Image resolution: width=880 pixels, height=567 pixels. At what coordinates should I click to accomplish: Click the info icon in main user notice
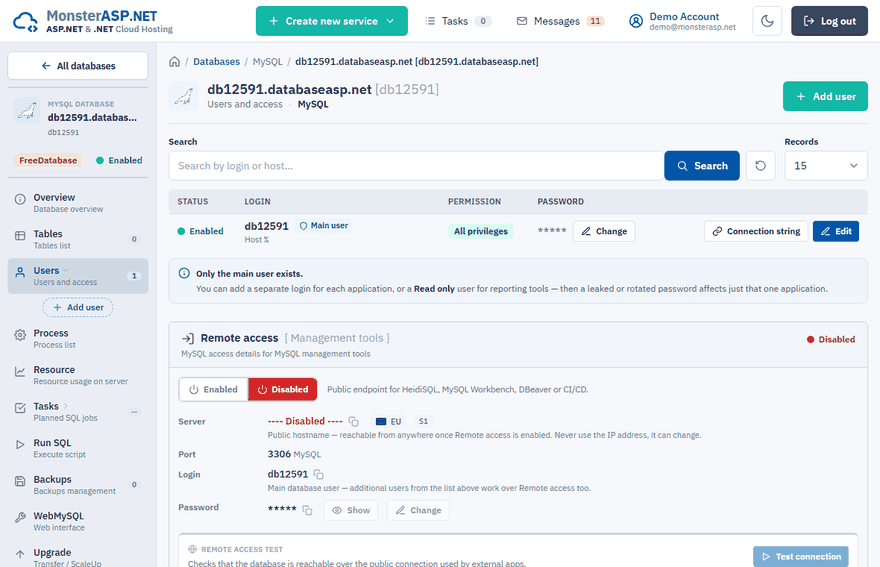[x=184, y=273]
